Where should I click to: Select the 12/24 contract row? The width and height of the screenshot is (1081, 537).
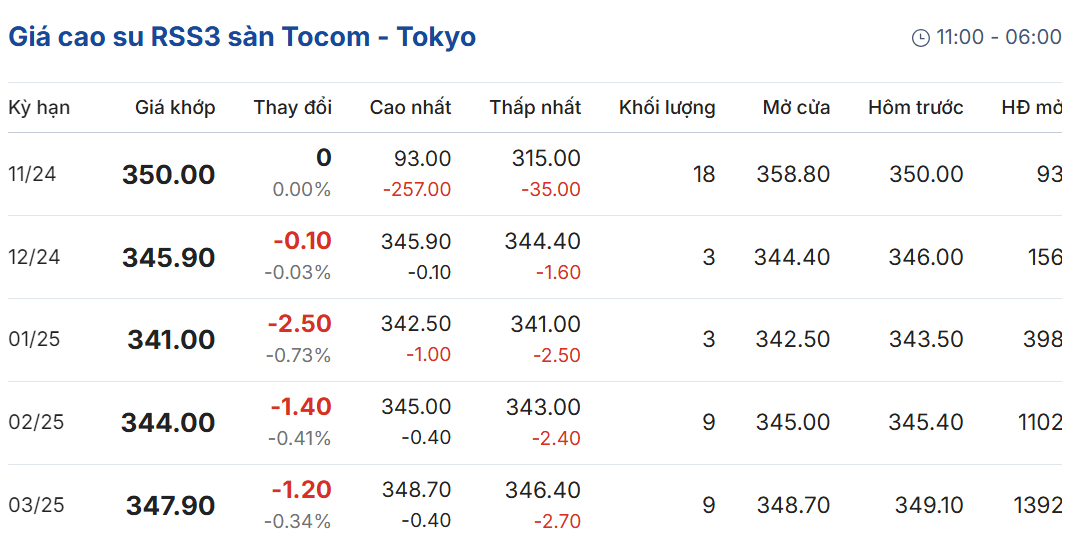point(535,257)
